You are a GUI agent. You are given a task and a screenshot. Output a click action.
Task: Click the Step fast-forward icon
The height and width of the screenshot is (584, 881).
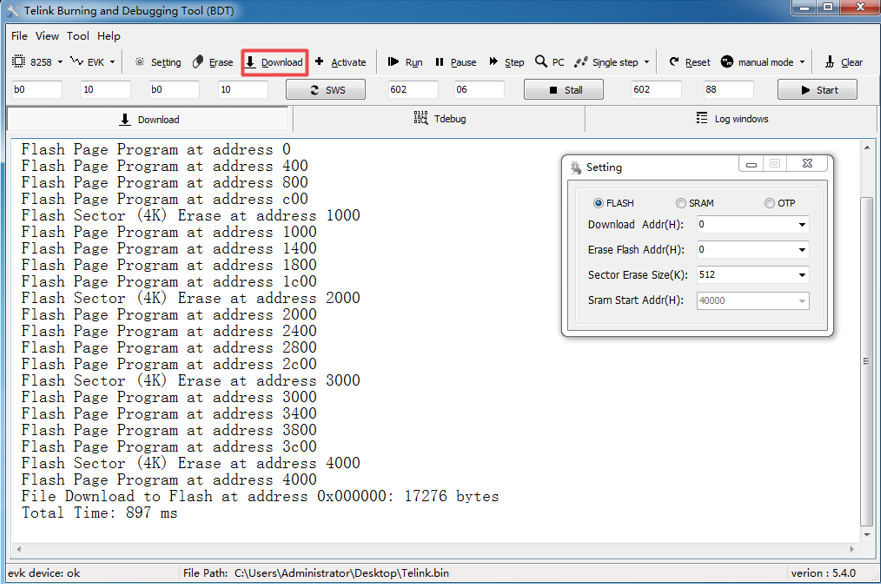point(493,61)
